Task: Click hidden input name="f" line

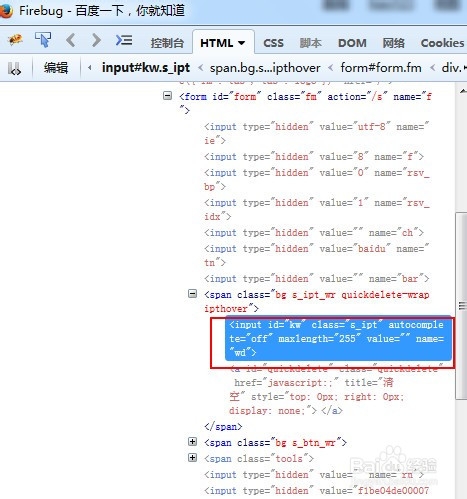Action: point(314,157)
